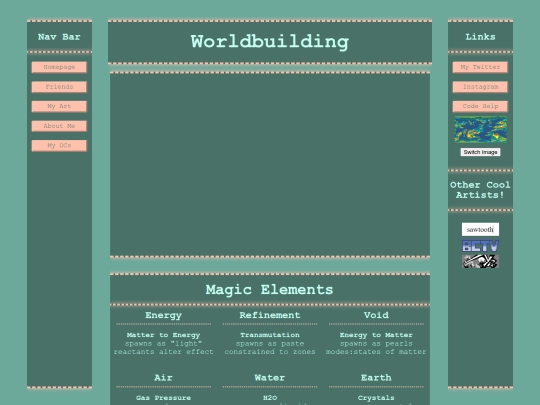The width and height of the screenshot is (540, 405).
Task: Open the Instagram link
Action: pyautogui.click(x=480, y=87)
